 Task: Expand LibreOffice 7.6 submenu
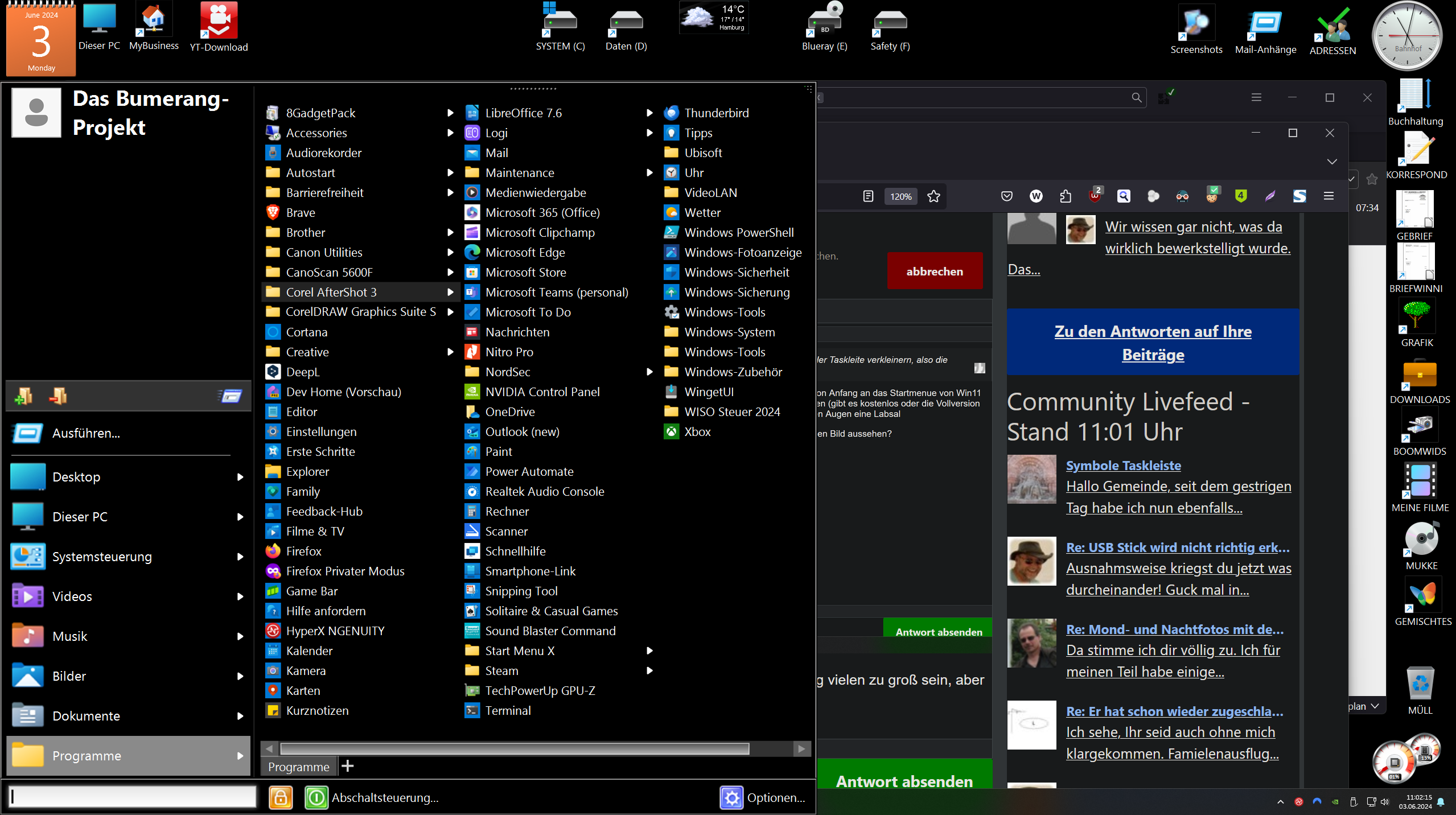click(649, 113)
